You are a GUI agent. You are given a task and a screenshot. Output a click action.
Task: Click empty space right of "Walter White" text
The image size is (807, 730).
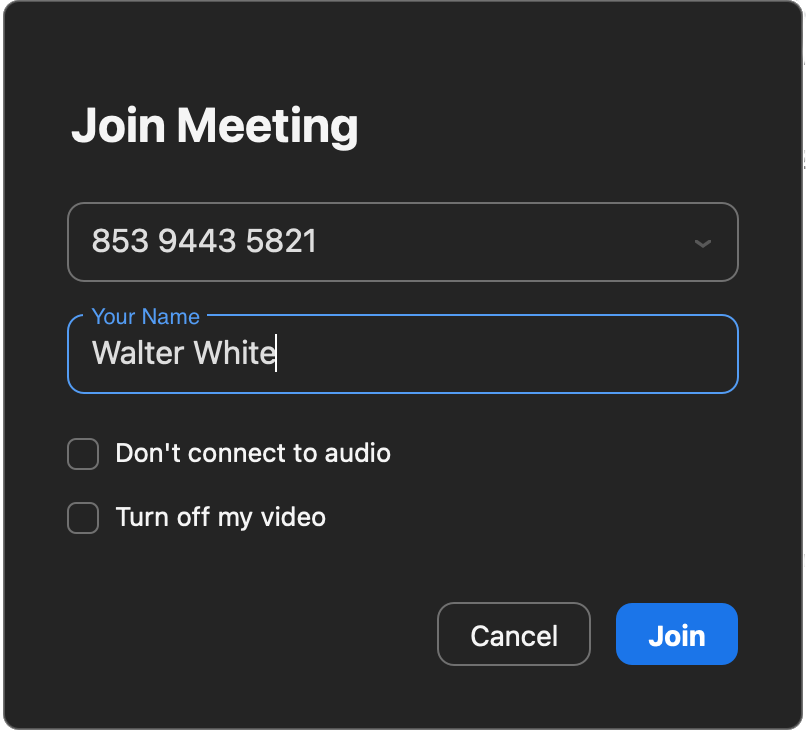(500, 354)
